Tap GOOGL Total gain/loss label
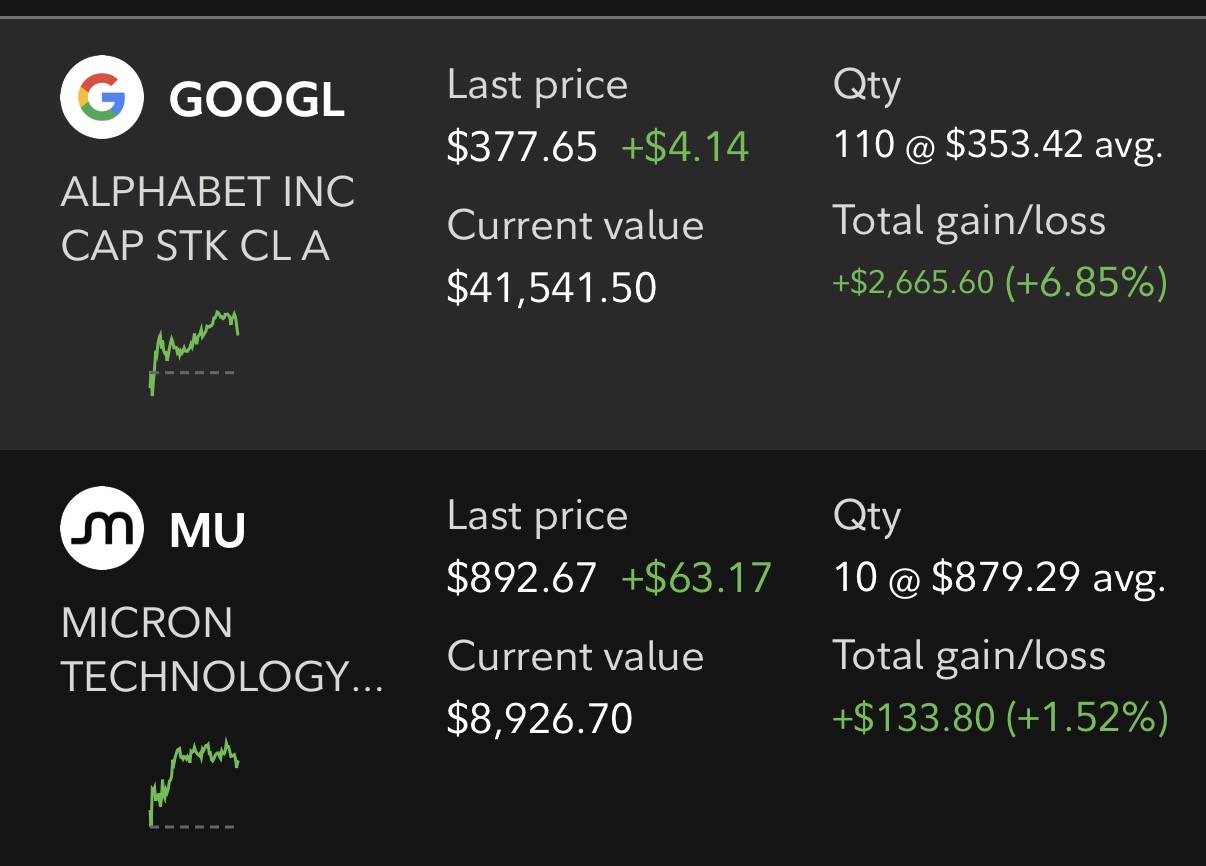1206x866 pixels. click(970, 220)
